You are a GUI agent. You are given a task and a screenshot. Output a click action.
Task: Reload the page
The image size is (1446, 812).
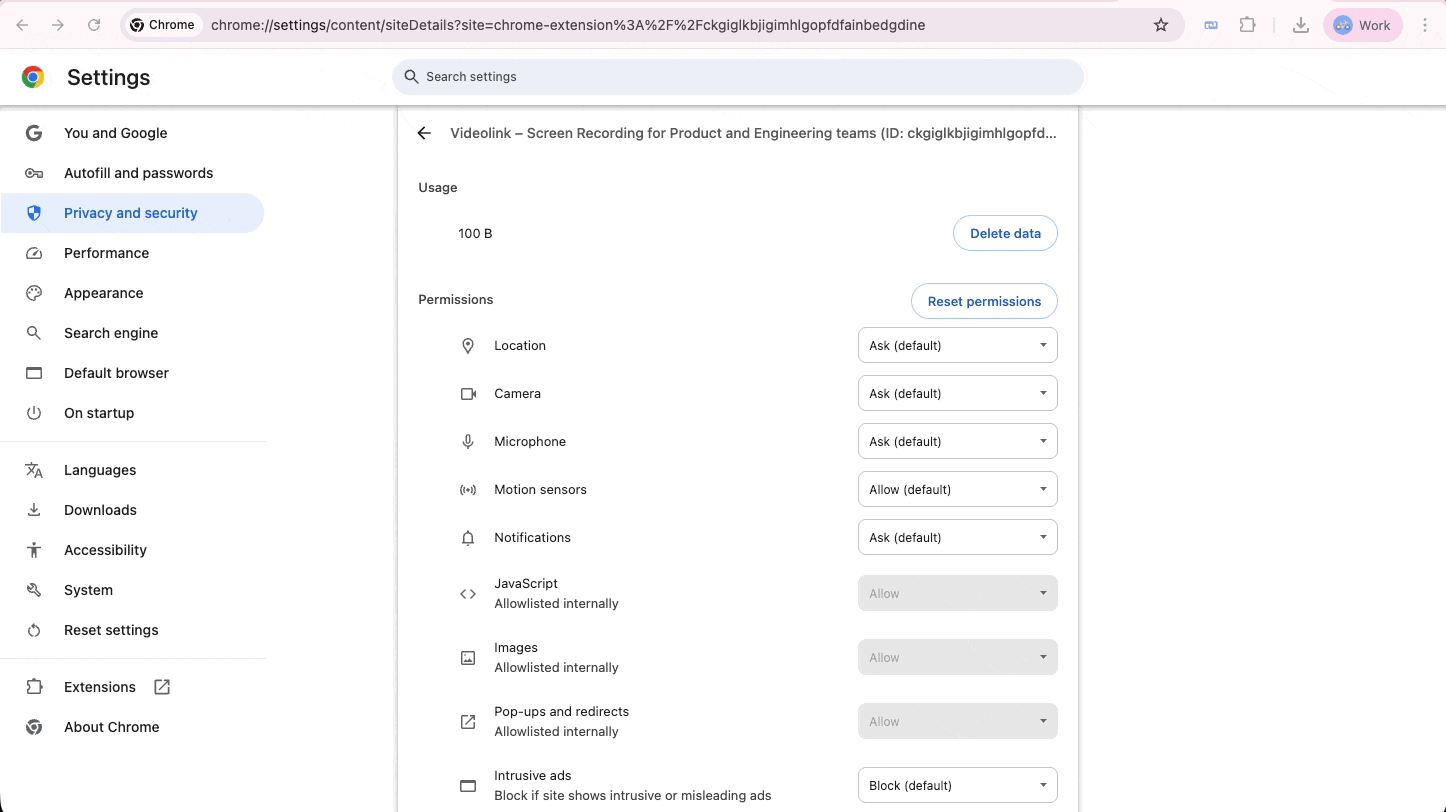(x=93, y=24)
